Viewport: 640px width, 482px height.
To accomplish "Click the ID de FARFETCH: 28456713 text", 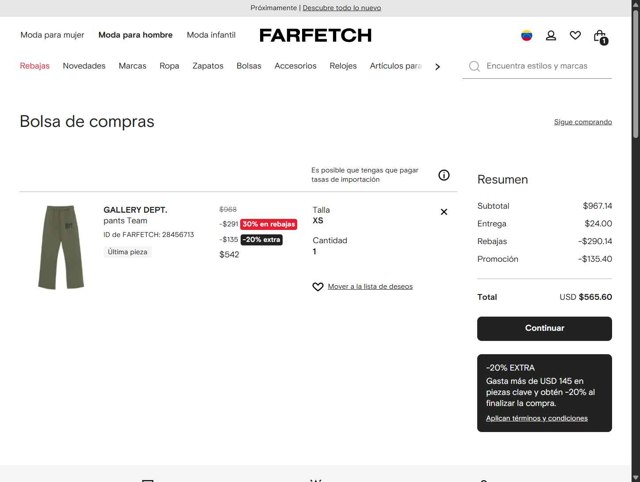I will (149, 235).
